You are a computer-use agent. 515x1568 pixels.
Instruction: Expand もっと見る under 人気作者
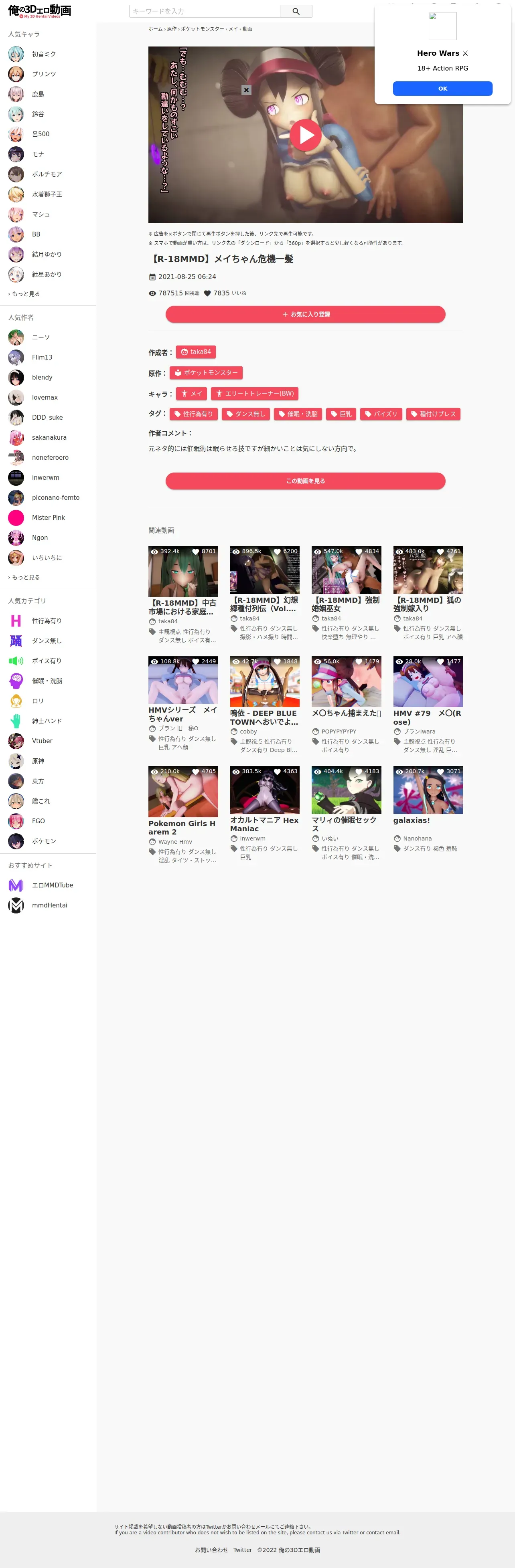[x=24, y=577]
